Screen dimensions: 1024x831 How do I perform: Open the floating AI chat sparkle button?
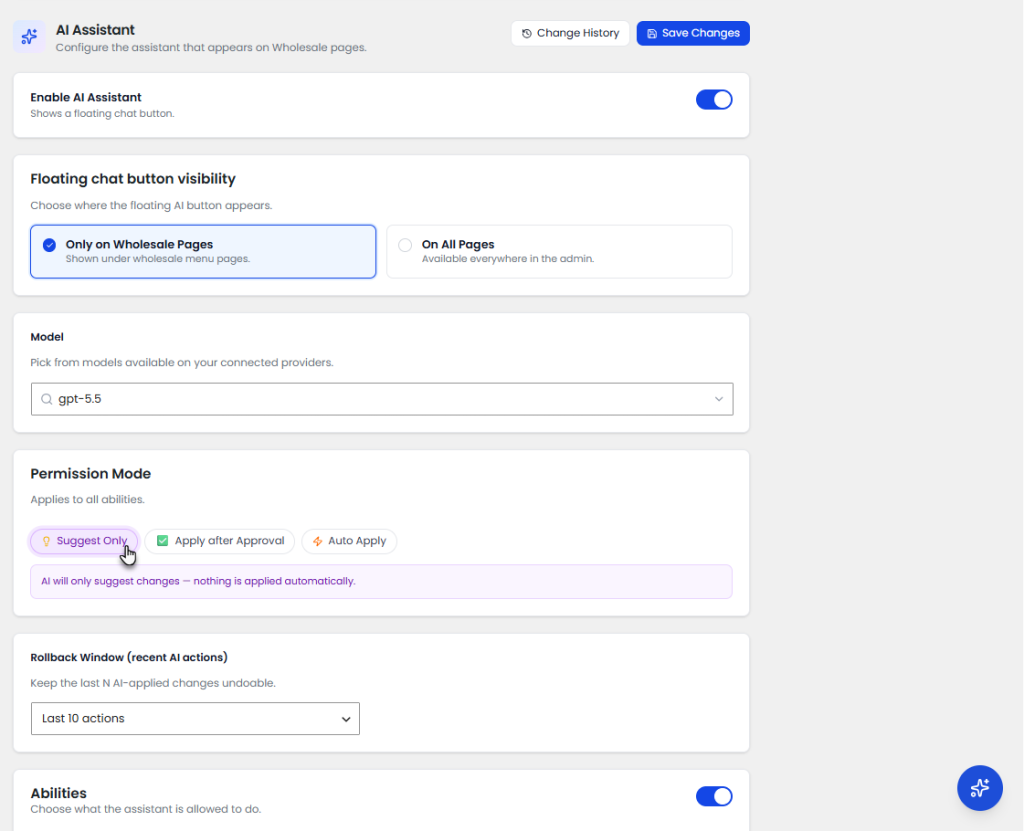pyautogui.click(x=980, y=788)
